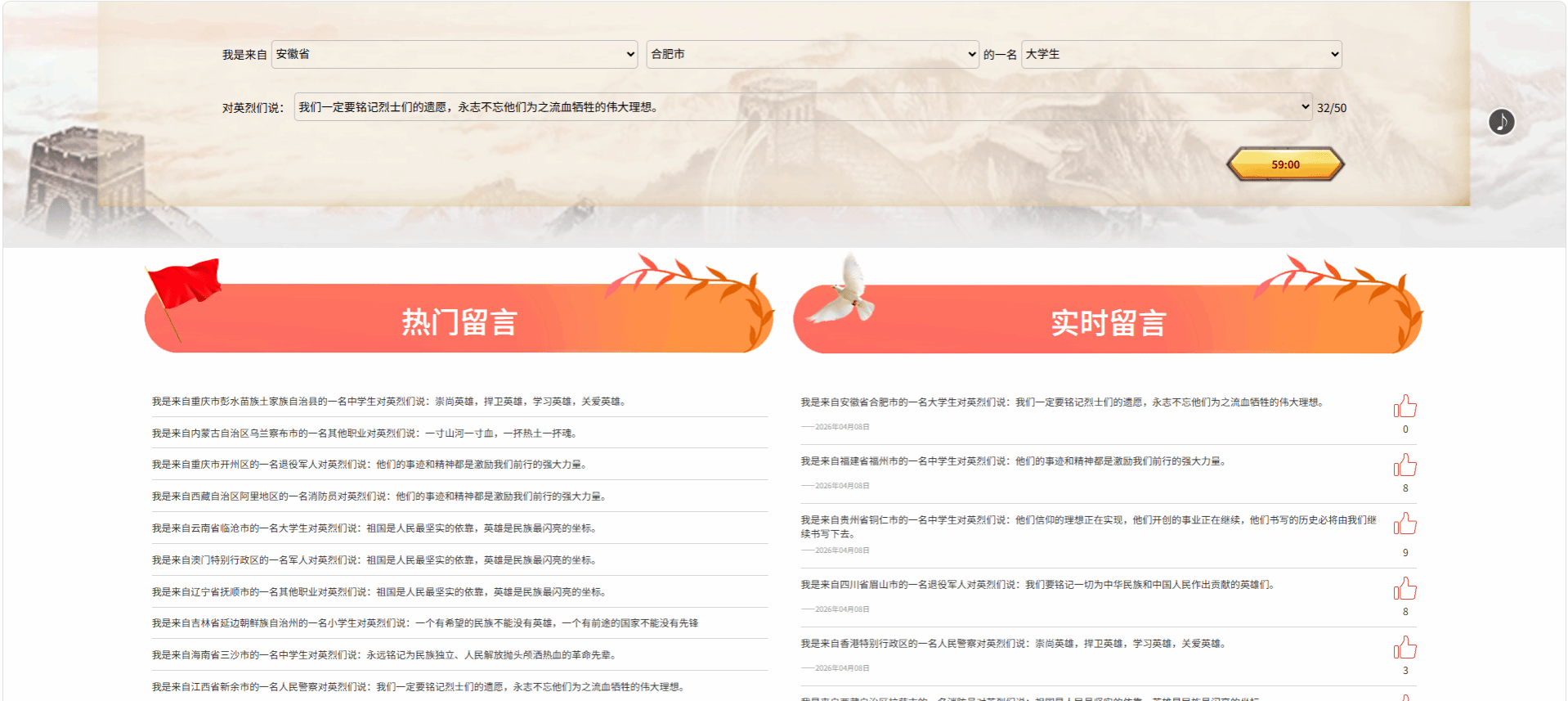This screenshot has width=1568, height=701.
Task: Open the province dropdown showing 安徽省
Action: click(x=455, y=55)
